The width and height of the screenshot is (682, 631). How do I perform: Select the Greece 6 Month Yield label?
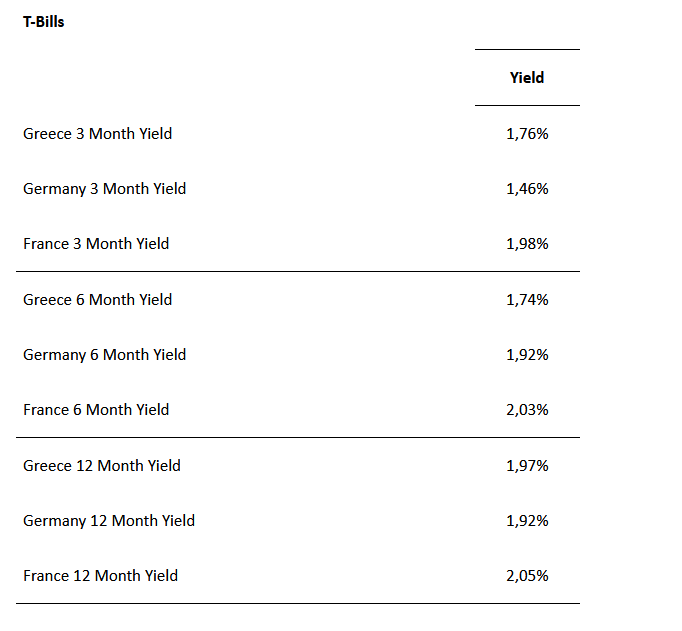tap(97, 299)
